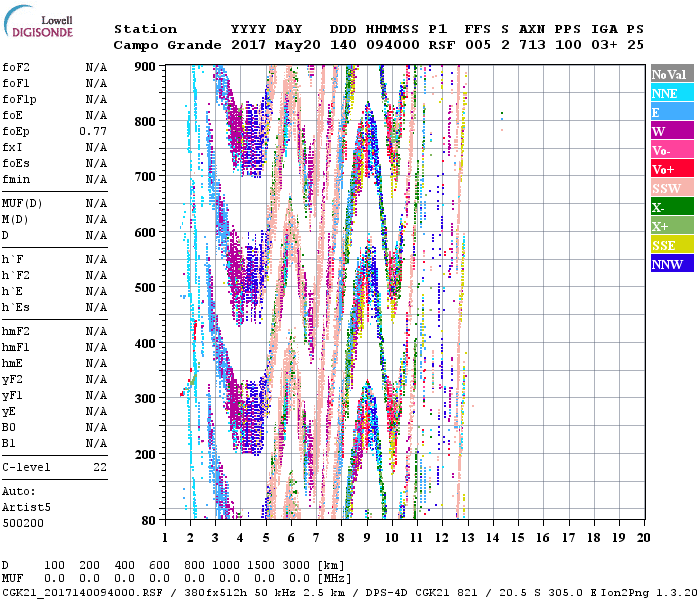700x600 pixels.
Task: Select the cyan NNE legend entry
Action: [671, 93]
